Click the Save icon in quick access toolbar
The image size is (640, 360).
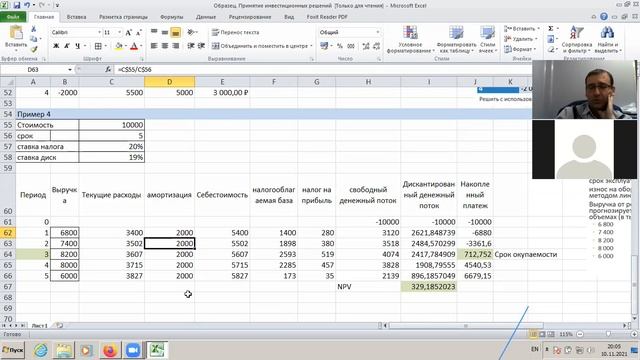point(17,5)
